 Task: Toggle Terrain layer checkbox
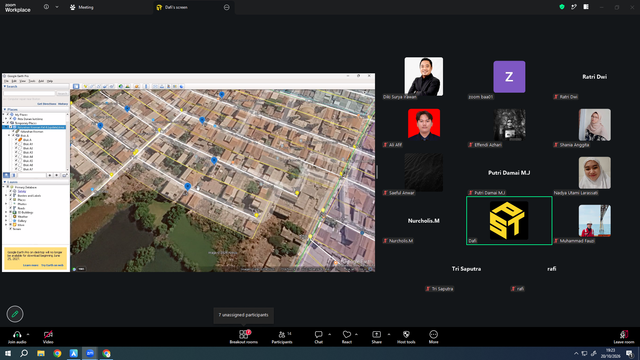(x=11, y=229)
